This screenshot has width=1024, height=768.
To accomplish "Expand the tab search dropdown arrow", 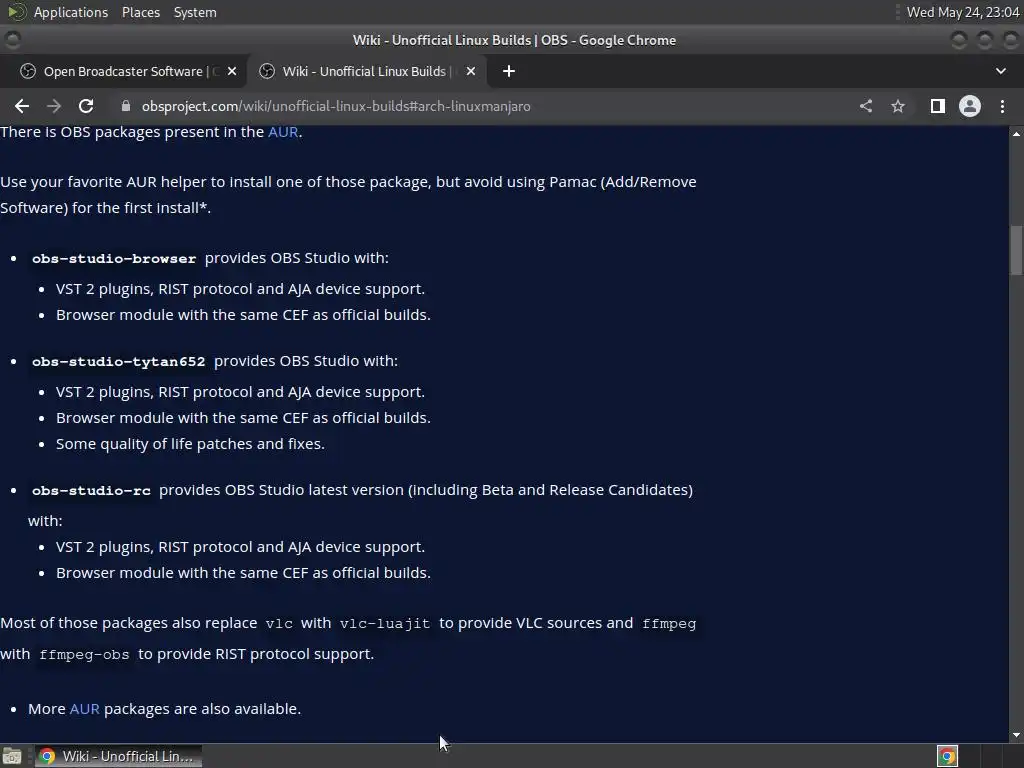I will [1000, 71].
